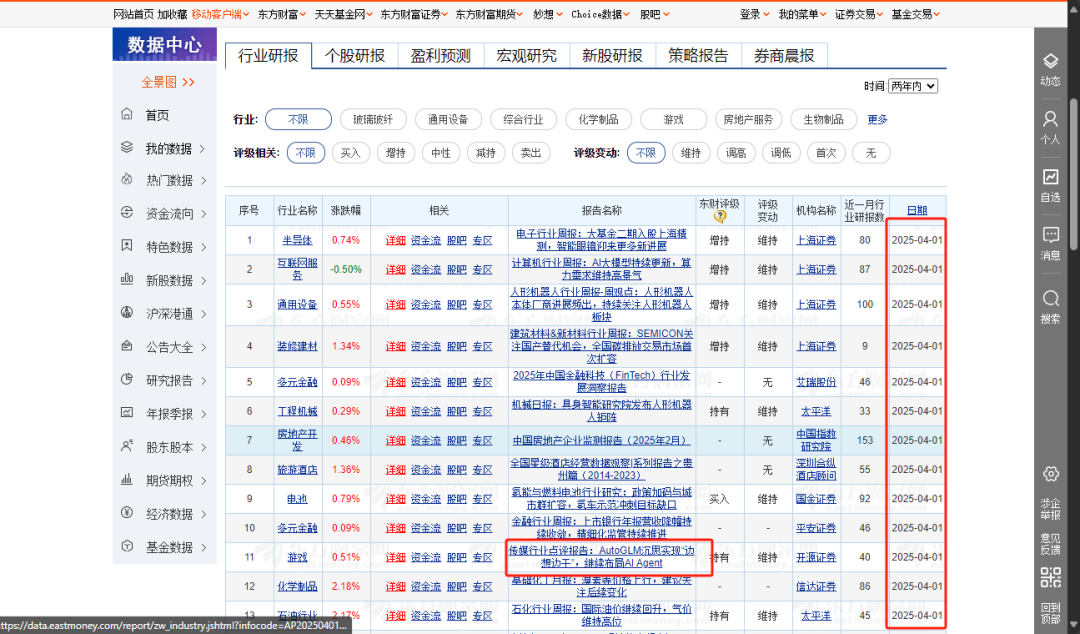
Task: Switch to the 新股研报 tab
Action: [612, 56]
